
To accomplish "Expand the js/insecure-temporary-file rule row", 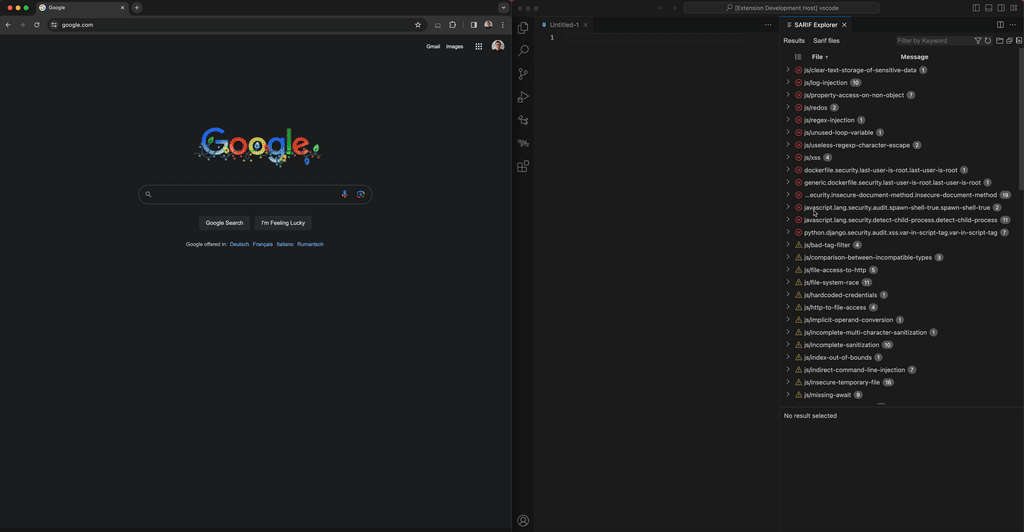I will [788, 382].
